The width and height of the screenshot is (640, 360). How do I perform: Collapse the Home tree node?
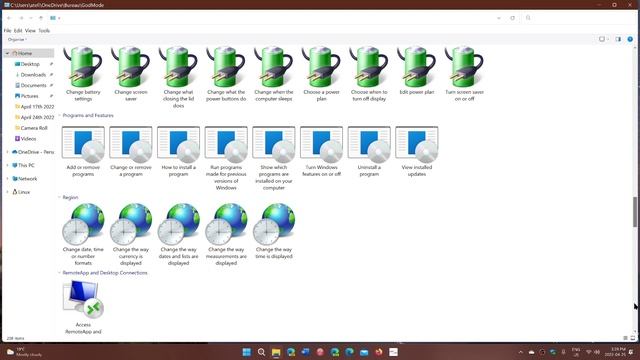pos(7,53)
